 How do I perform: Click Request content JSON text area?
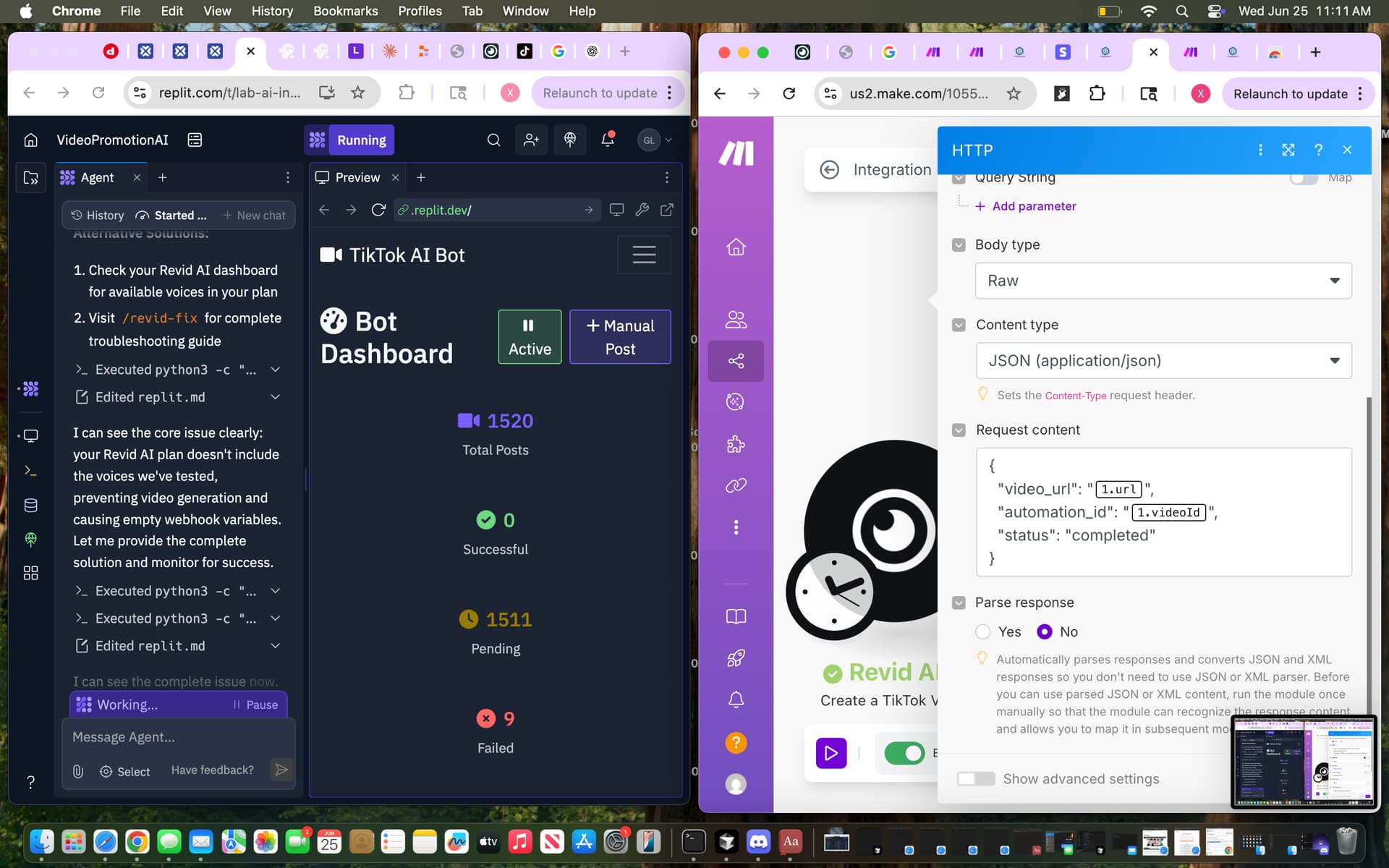pos(1163,512)
